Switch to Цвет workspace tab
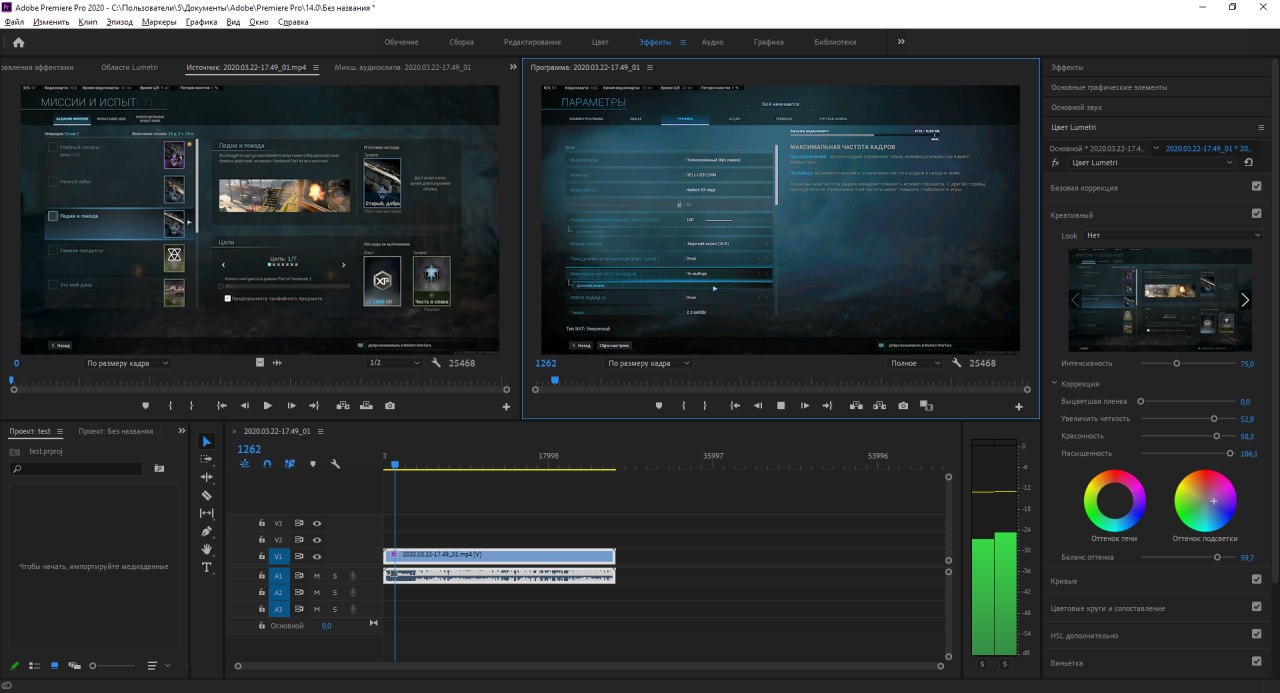The width and height of the screenshot is (1280, 693). coord(600,42)
